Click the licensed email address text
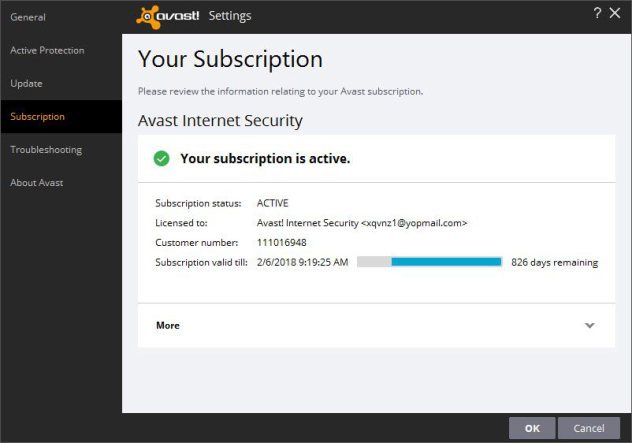Screen dimensions: 632x443 [x=414, y=223]
